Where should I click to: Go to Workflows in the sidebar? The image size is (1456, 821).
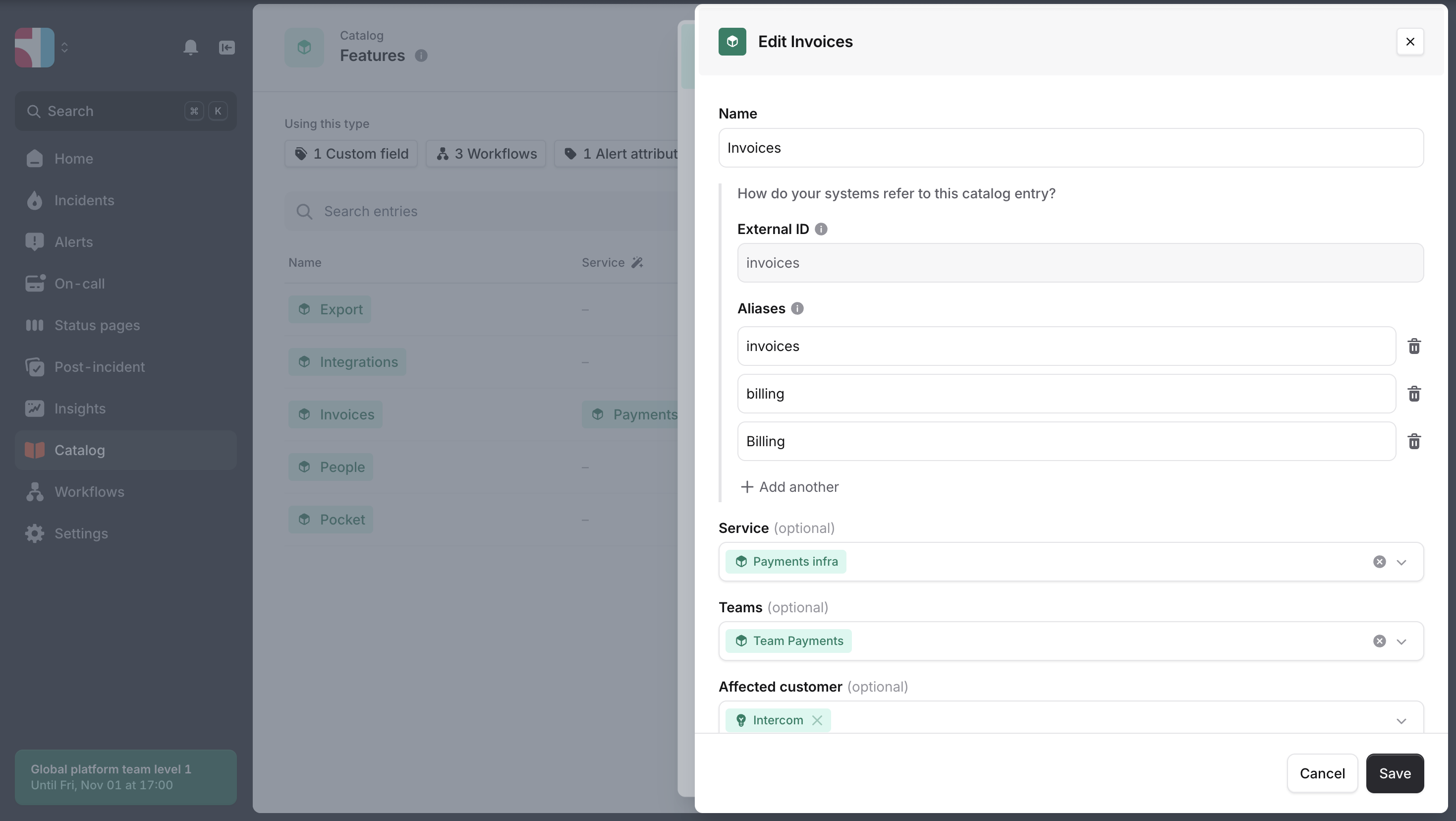click(89, 491)
